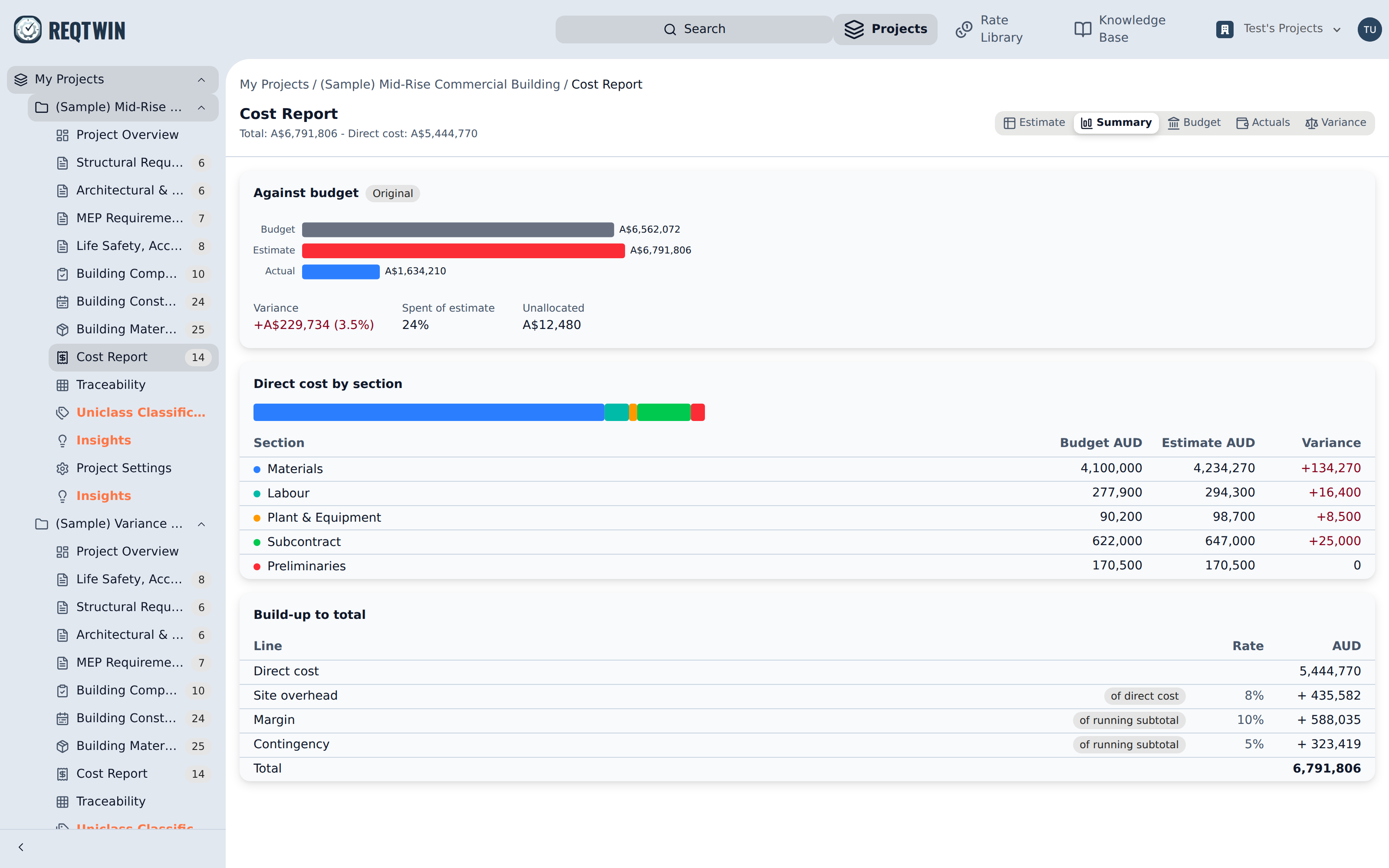
Task: Open Structural Requ... in the Mid-Rise project
Action: (x=133, y=163)
